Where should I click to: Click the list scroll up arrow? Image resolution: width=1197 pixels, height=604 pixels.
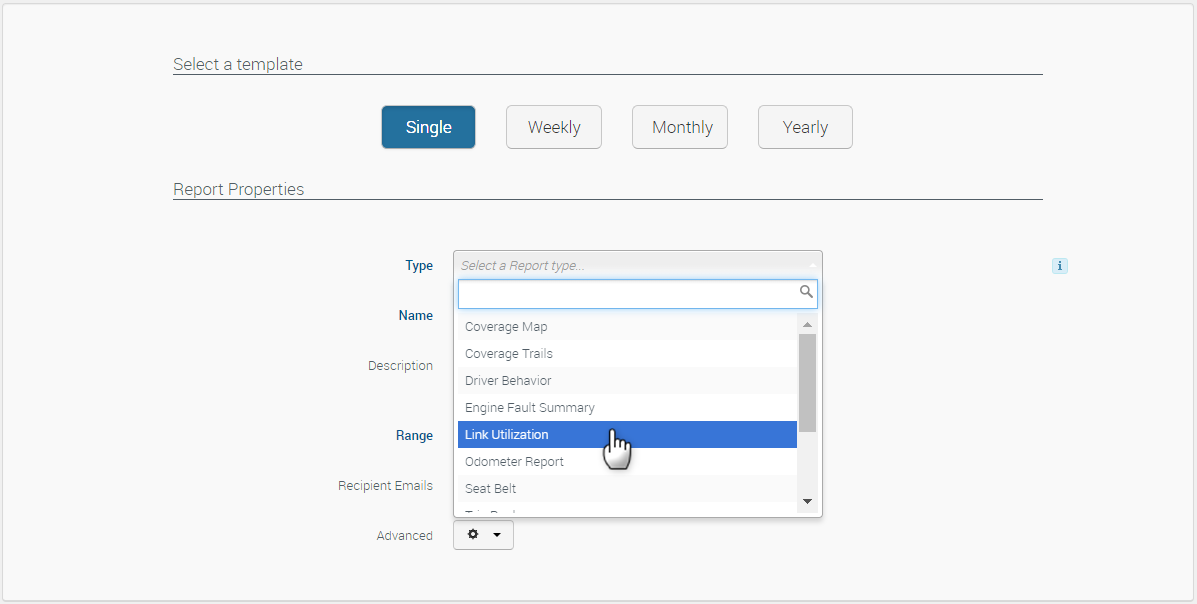pyautogui.click(x=807, y=324)
